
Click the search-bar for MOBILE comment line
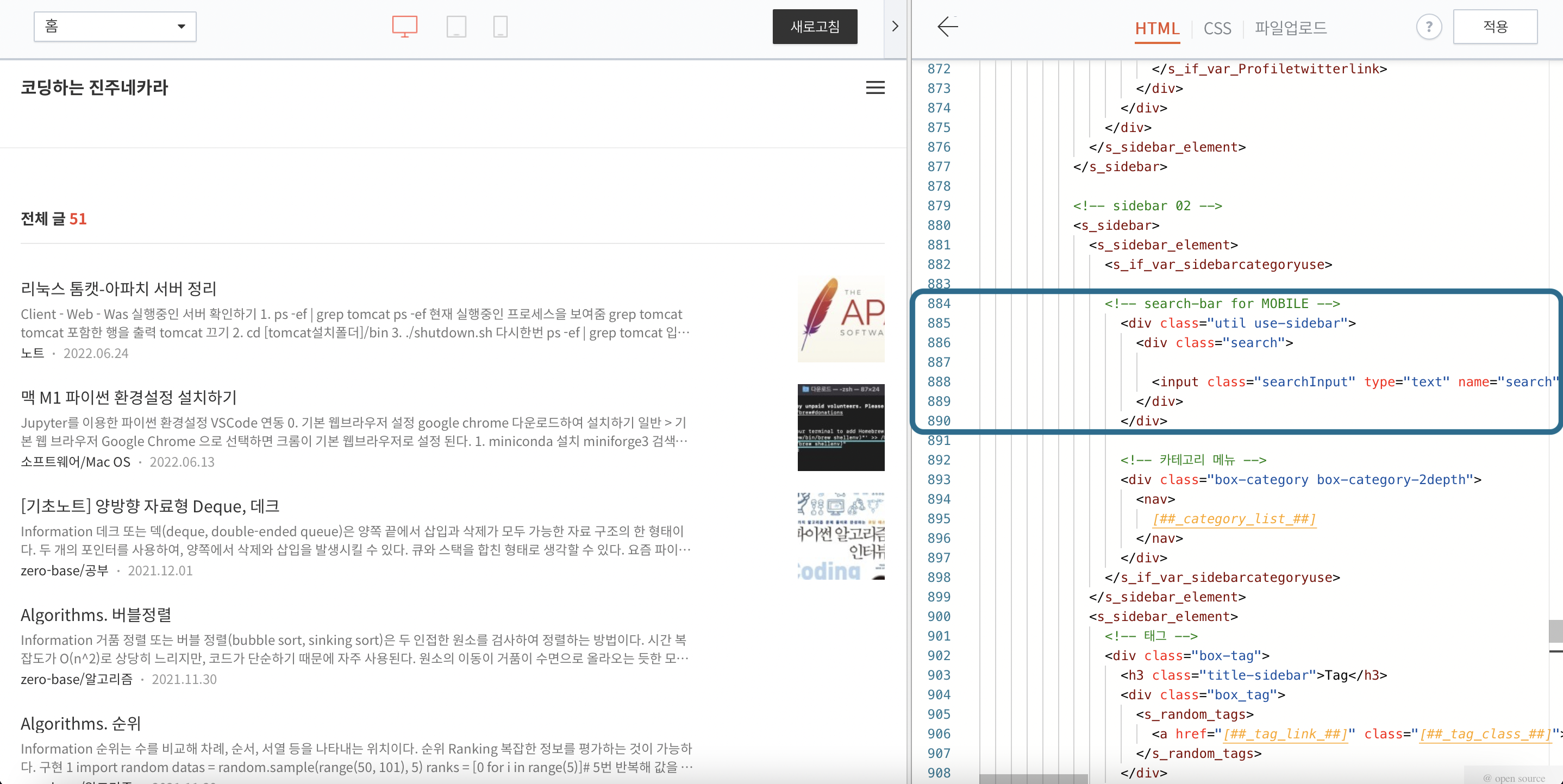click(x=1222, y=303)
